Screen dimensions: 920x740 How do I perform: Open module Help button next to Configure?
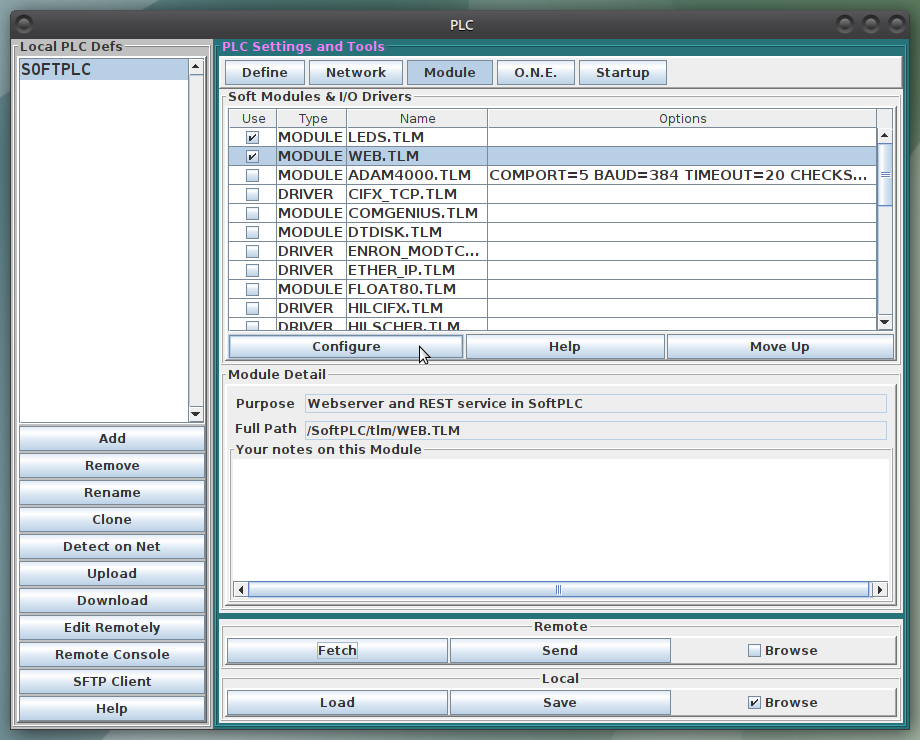[x=564, y=347]
